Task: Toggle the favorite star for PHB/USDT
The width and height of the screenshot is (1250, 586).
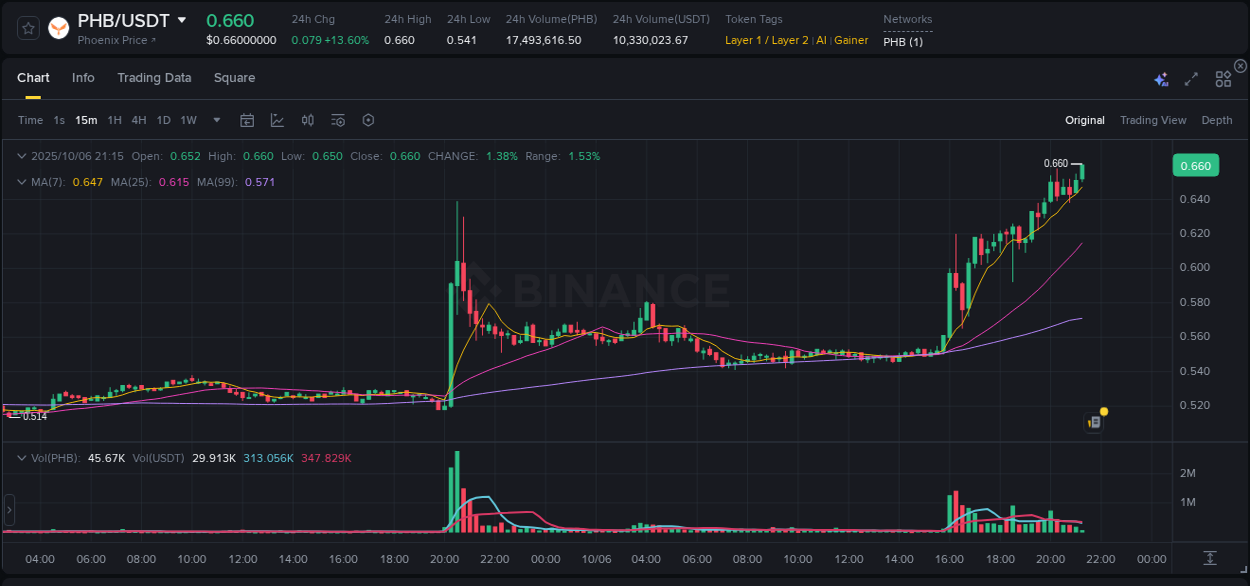Action: pyautogui.click(x=27, y=28)
